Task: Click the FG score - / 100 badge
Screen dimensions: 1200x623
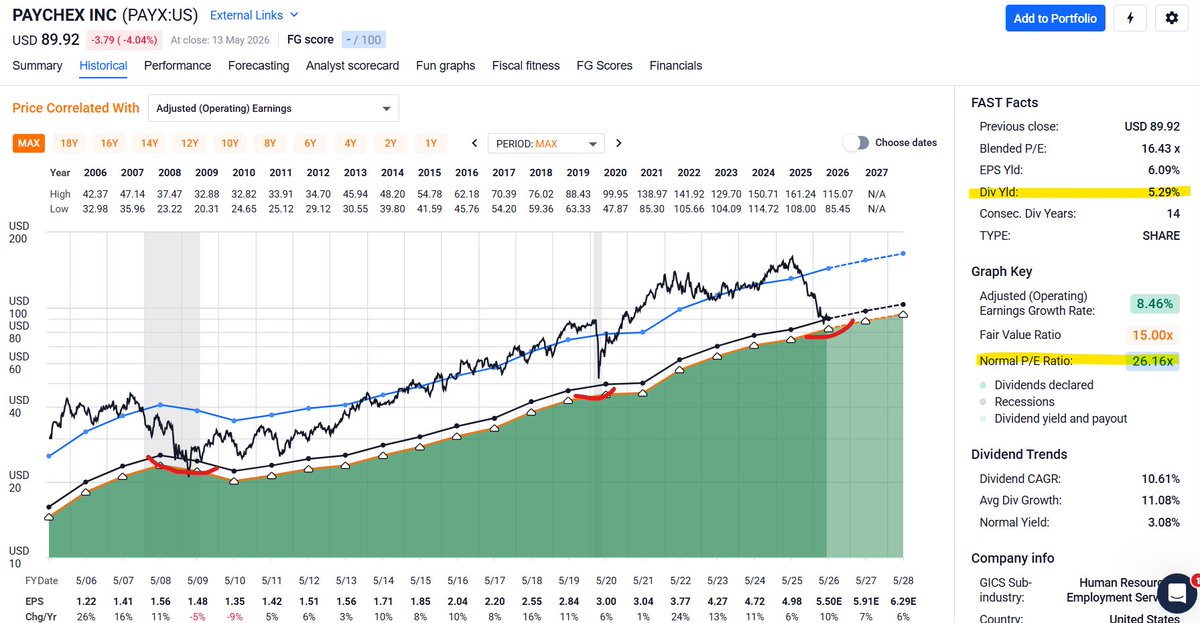Action: tap(364, 40)
